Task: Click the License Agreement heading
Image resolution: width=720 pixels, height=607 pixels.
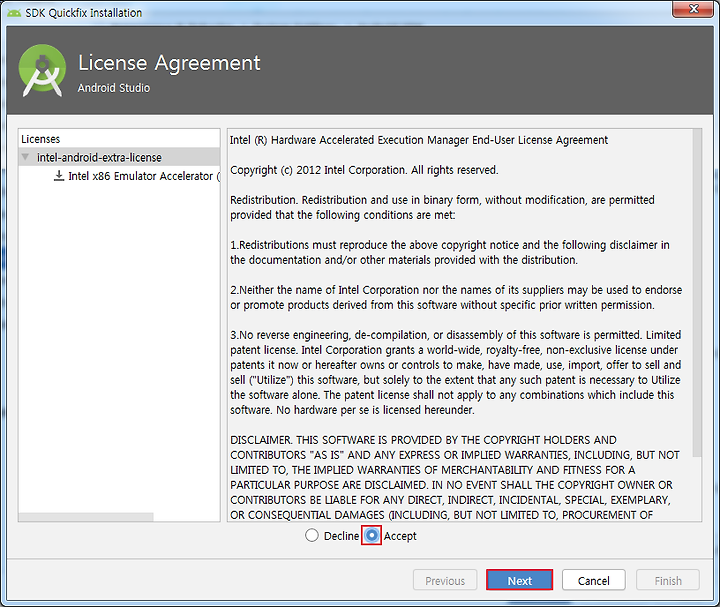Action: 169,62
